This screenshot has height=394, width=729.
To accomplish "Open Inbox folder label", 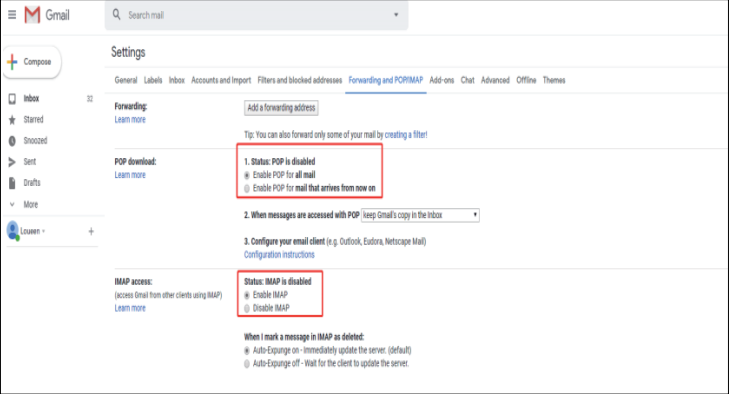I will pyautogui.click(x=31, y=99).
